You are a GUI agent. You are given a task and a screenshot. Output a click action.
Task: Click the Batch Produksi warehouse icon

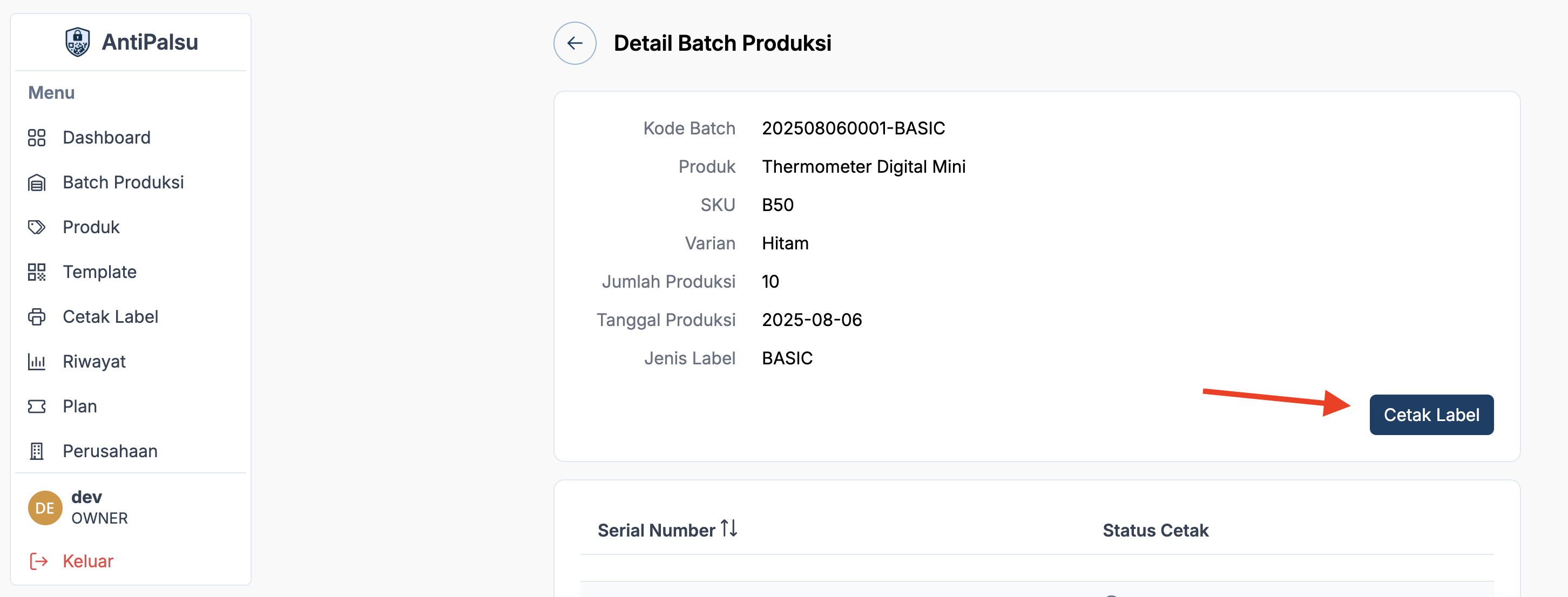tap(37, 182)
